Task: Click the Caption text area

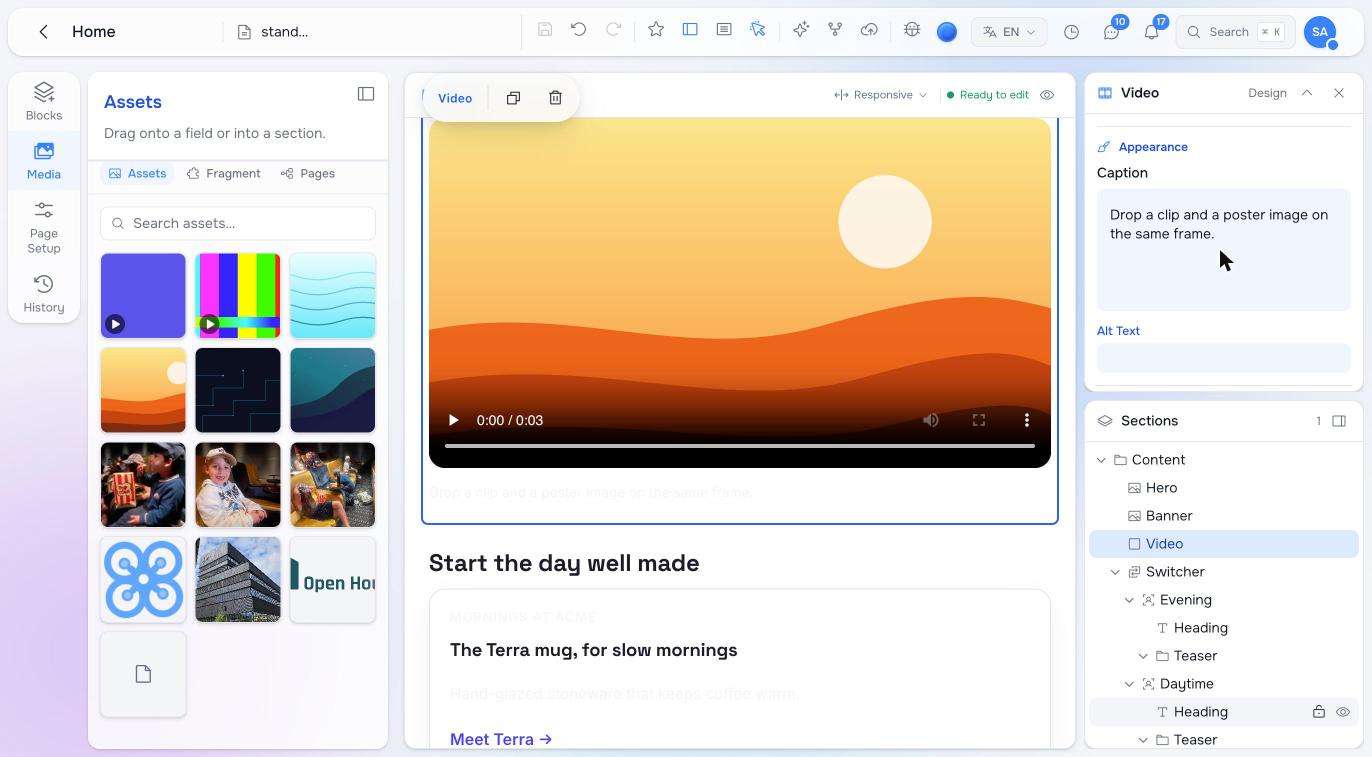Action: (x=1224, y=250)
